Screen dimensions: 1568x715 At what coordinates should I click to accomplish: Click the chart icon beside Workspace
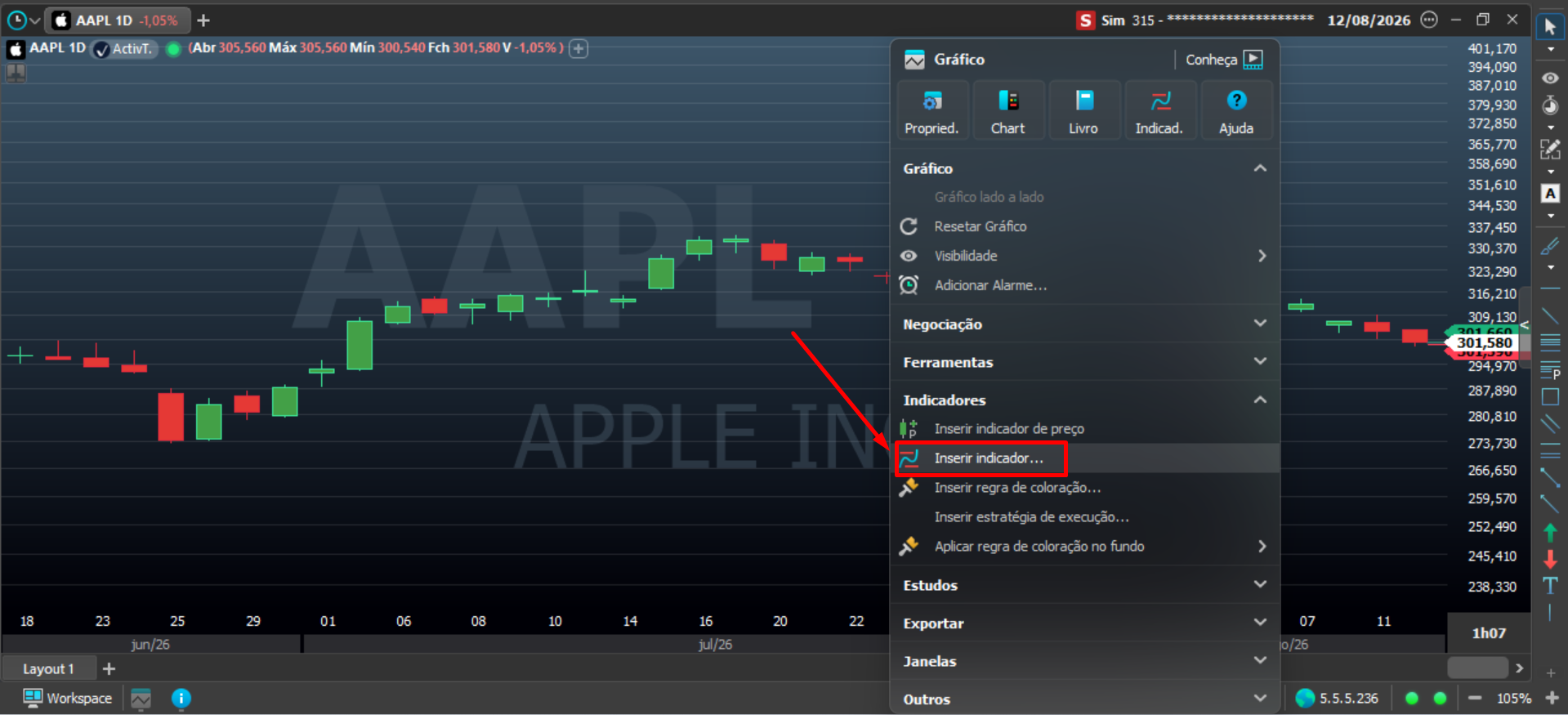(141, 699)
